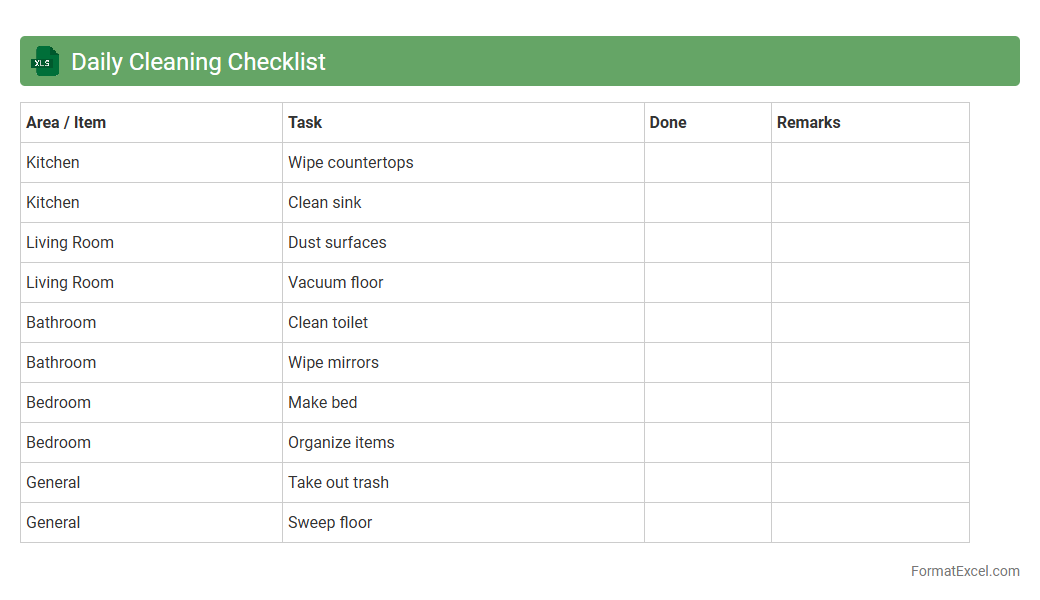The image size is (1040, 600).
Task: Mark Done cell for Wipe countertops
Action: (707, 162)
